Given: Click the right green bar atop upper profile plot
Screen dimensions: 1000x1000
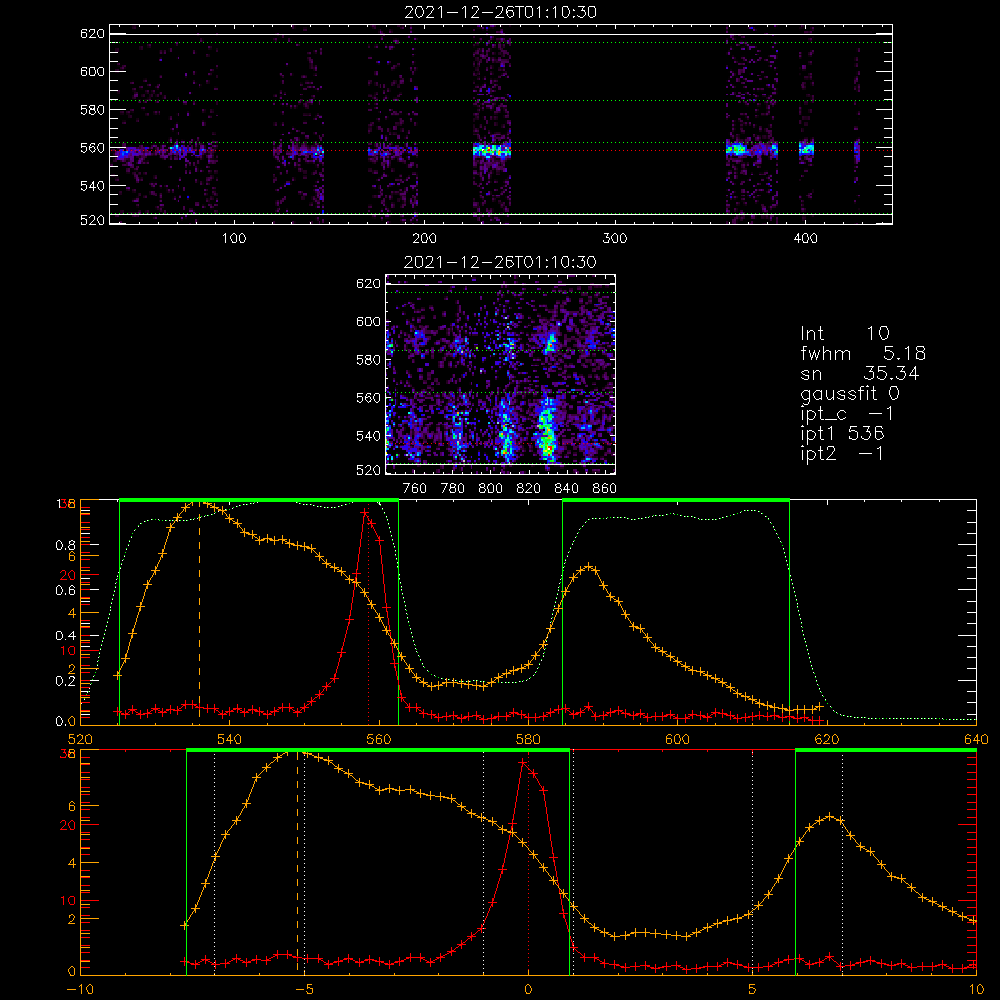Looking at the screenshot, I should click(x=676, y=500).
